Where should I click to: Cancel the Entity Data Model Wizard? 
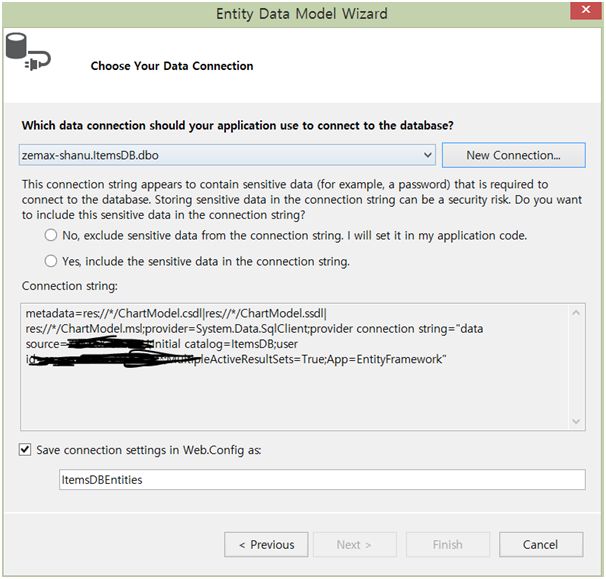pyautogui.click(x=540, y=544)
